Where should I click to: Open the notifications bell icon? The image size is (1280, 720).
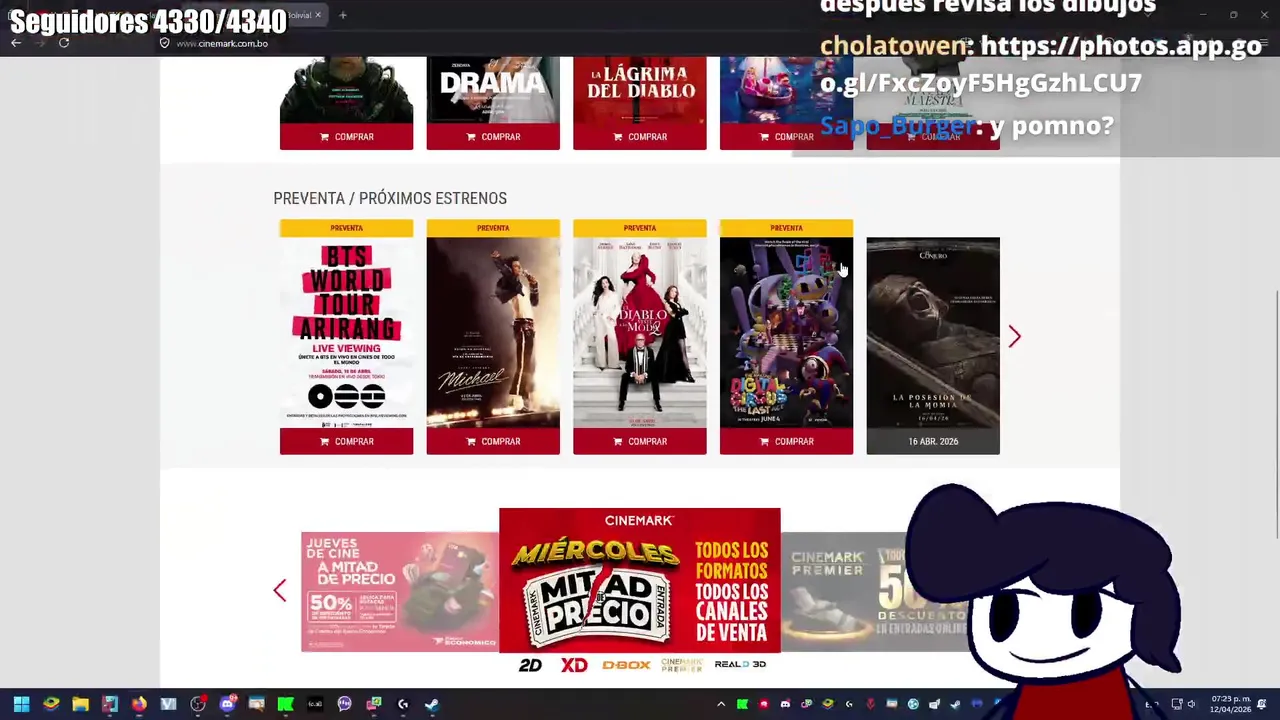(1262, 704)
